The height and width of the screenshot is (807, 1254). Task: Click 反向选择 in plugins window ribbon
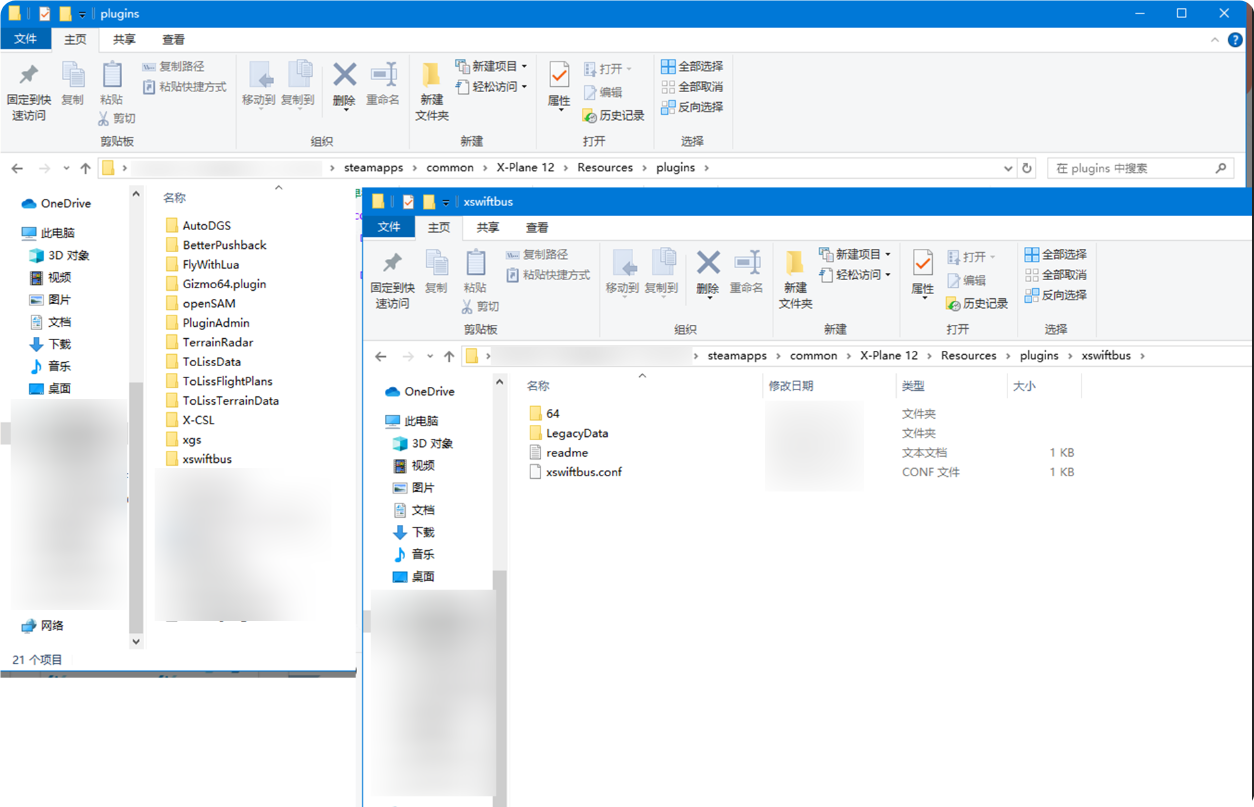[x=692, y=107]
